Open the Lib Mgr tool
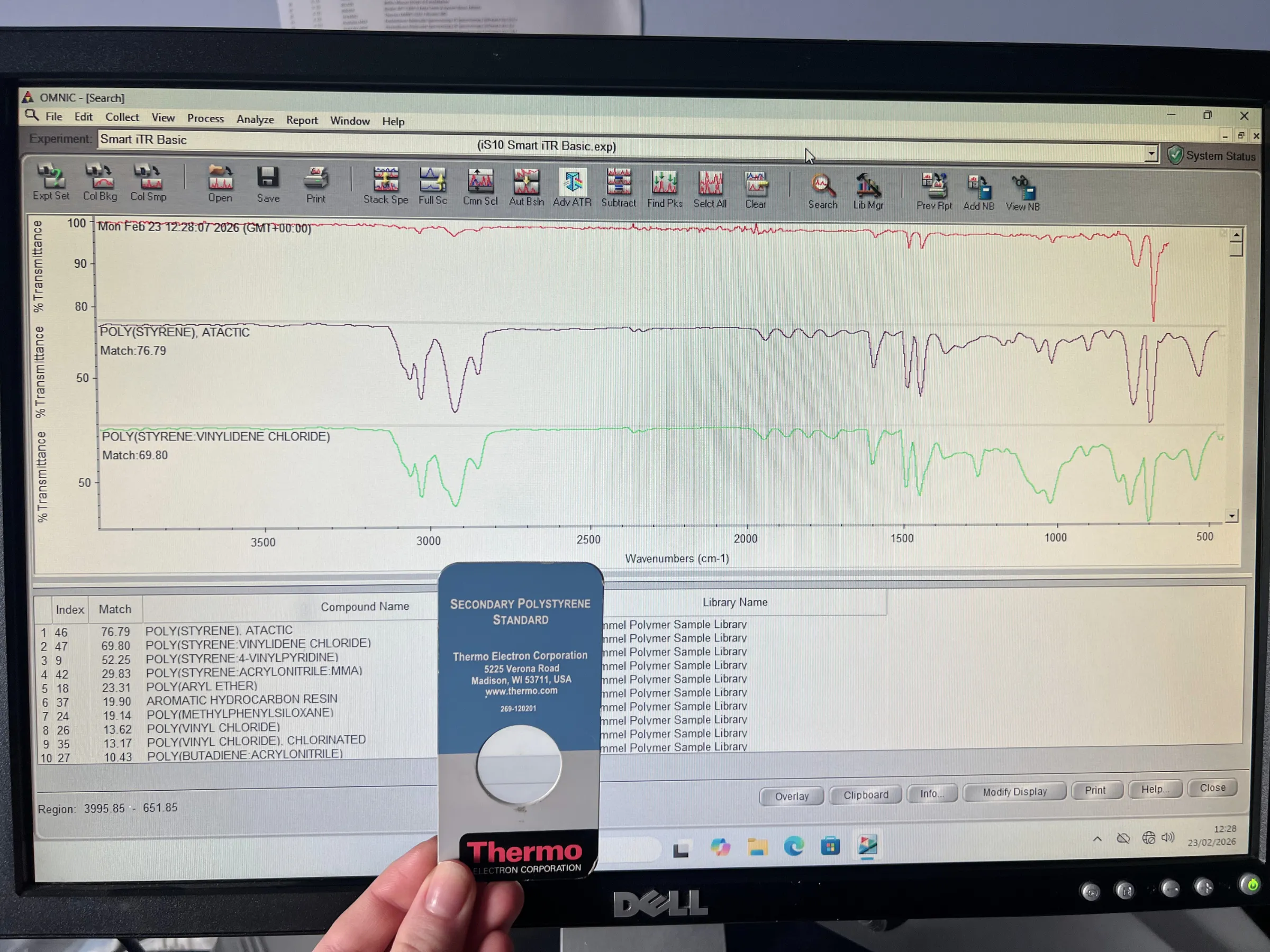 [867, 192]
